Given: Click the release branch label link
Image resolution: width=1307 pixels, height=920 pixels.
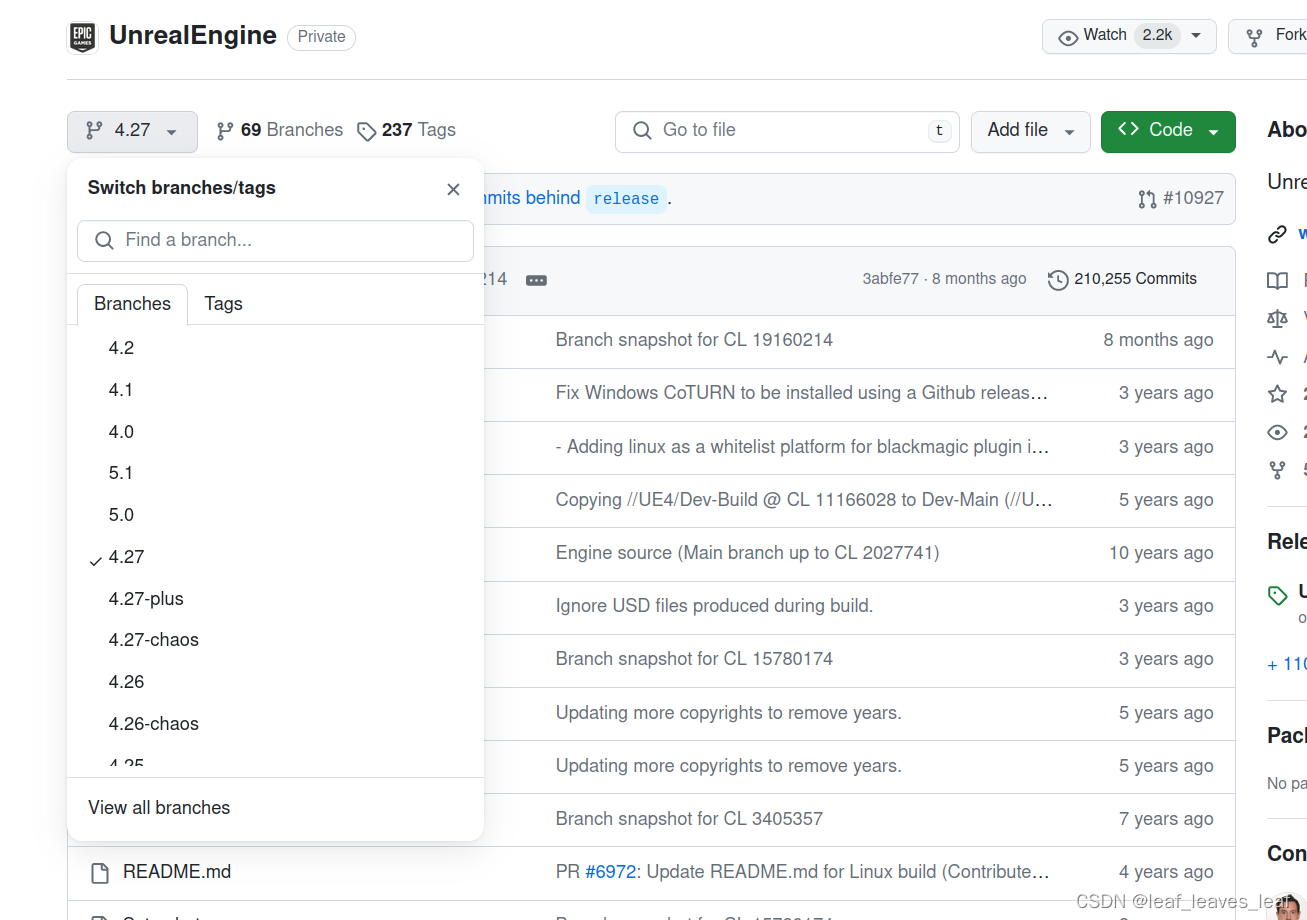Looking at the screenshot, I should (626, 199).
